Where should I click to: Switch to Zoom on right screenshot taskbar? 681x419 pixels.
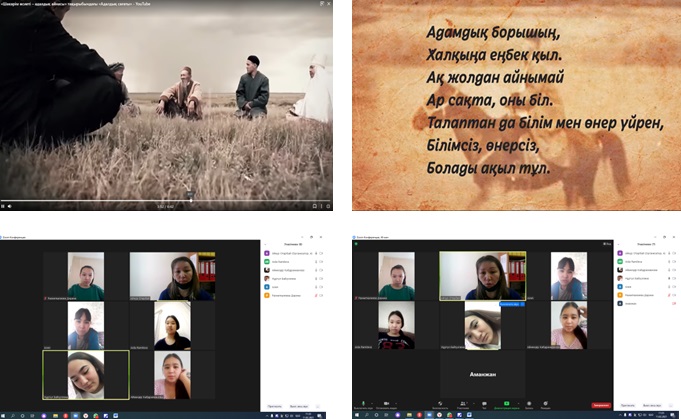[429, 415]
